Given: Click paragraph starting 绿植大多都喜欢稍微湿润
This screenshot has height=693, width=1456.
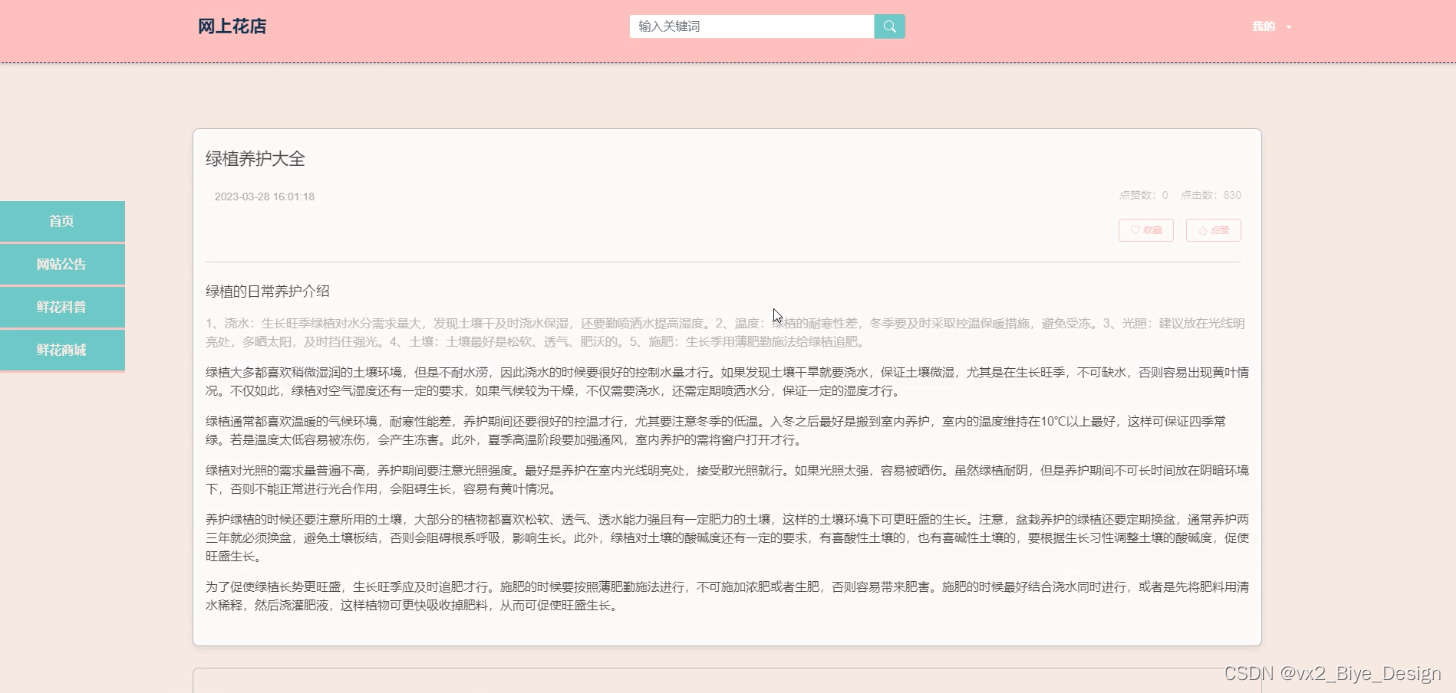Looking at the screenshot, I should click(x=727, y=381).
